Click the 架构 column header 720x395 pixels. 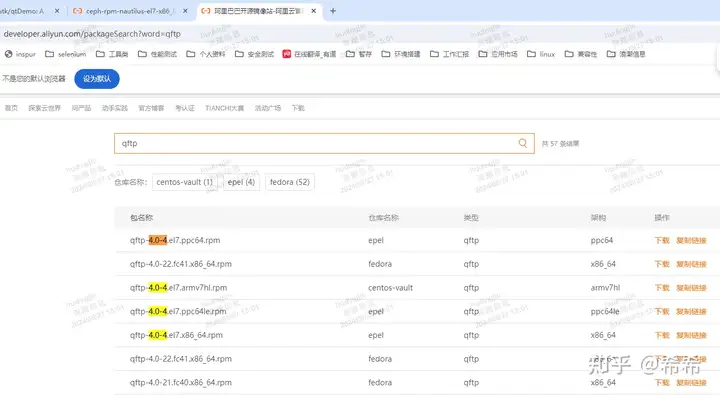click(598, 218)
